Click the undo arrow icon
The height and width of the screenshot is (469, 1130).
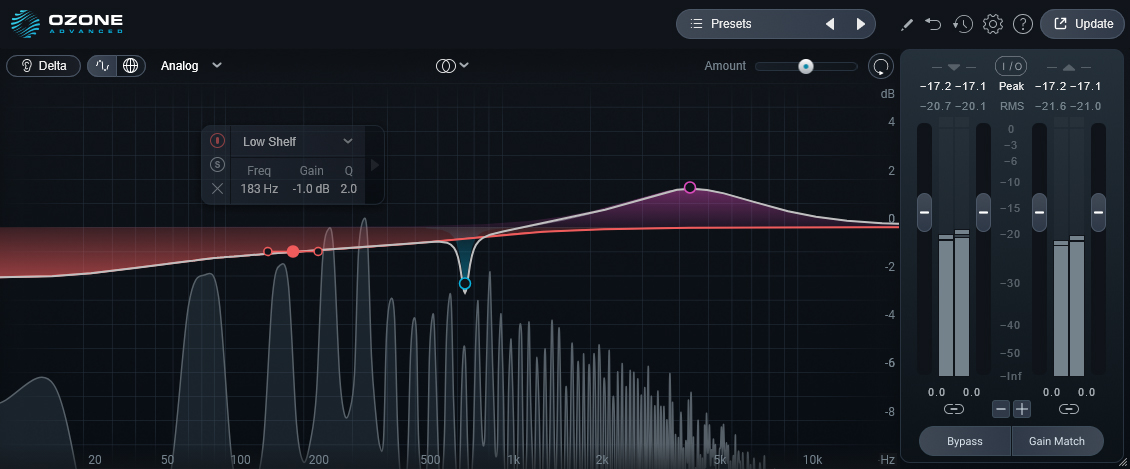pyautogui.click(x=934, y=24)
